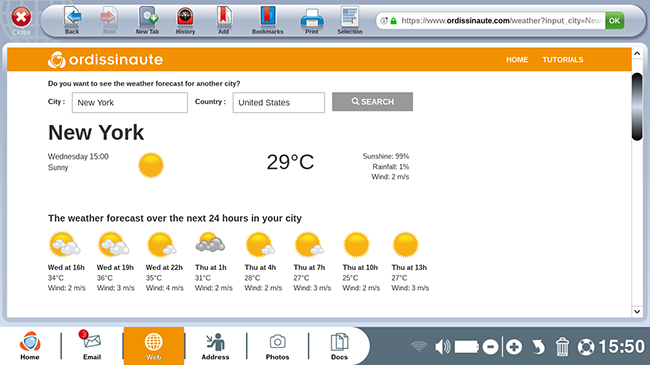Click the 29°C temperature reading
This screenshot has width=650, height=365.
pos(290,162)
